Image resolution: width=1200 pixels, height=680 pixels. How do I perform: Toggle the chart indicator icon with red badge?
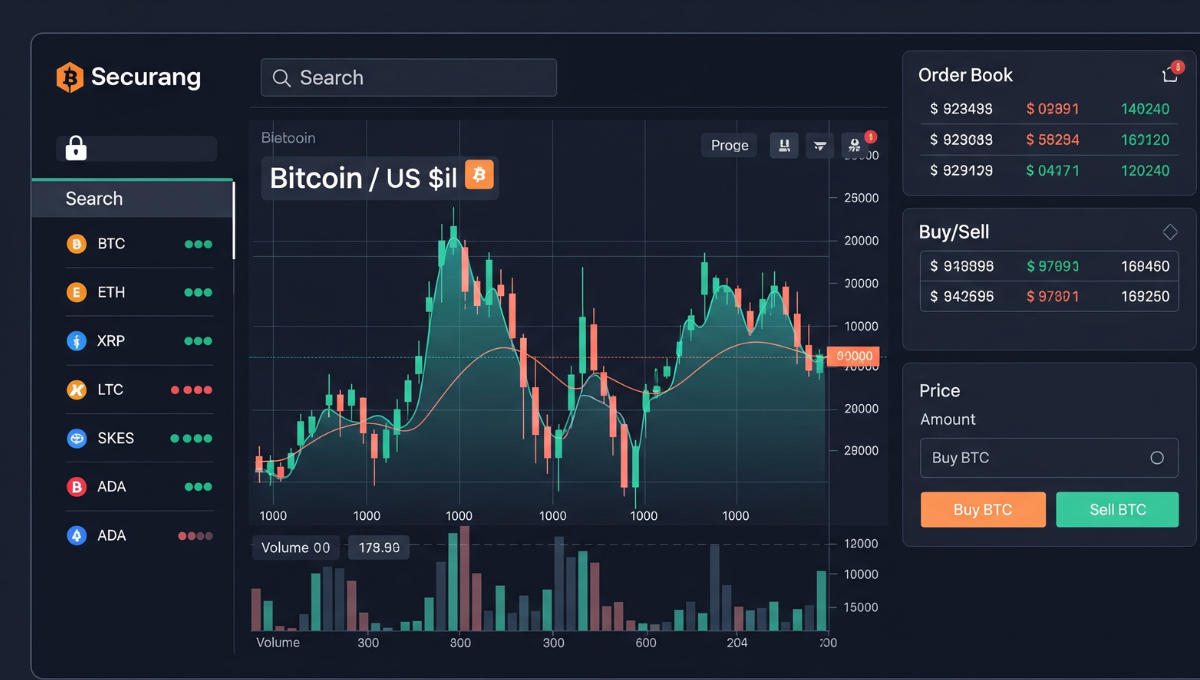click(855, 146)
